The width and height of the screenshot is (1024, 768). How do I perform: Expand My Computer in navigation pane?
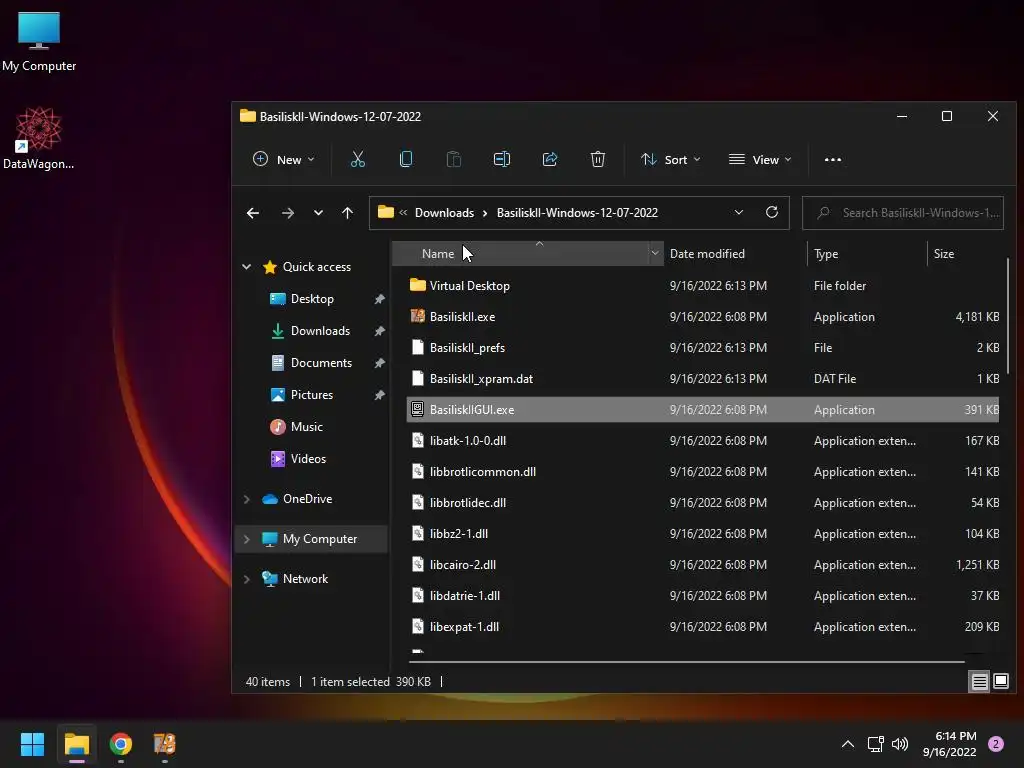[x=247, y=539]
